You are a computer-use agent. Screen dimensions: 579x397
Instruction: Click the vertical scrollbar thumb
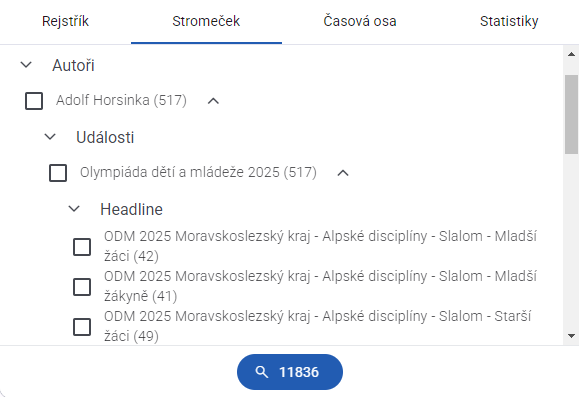point(571,114)
